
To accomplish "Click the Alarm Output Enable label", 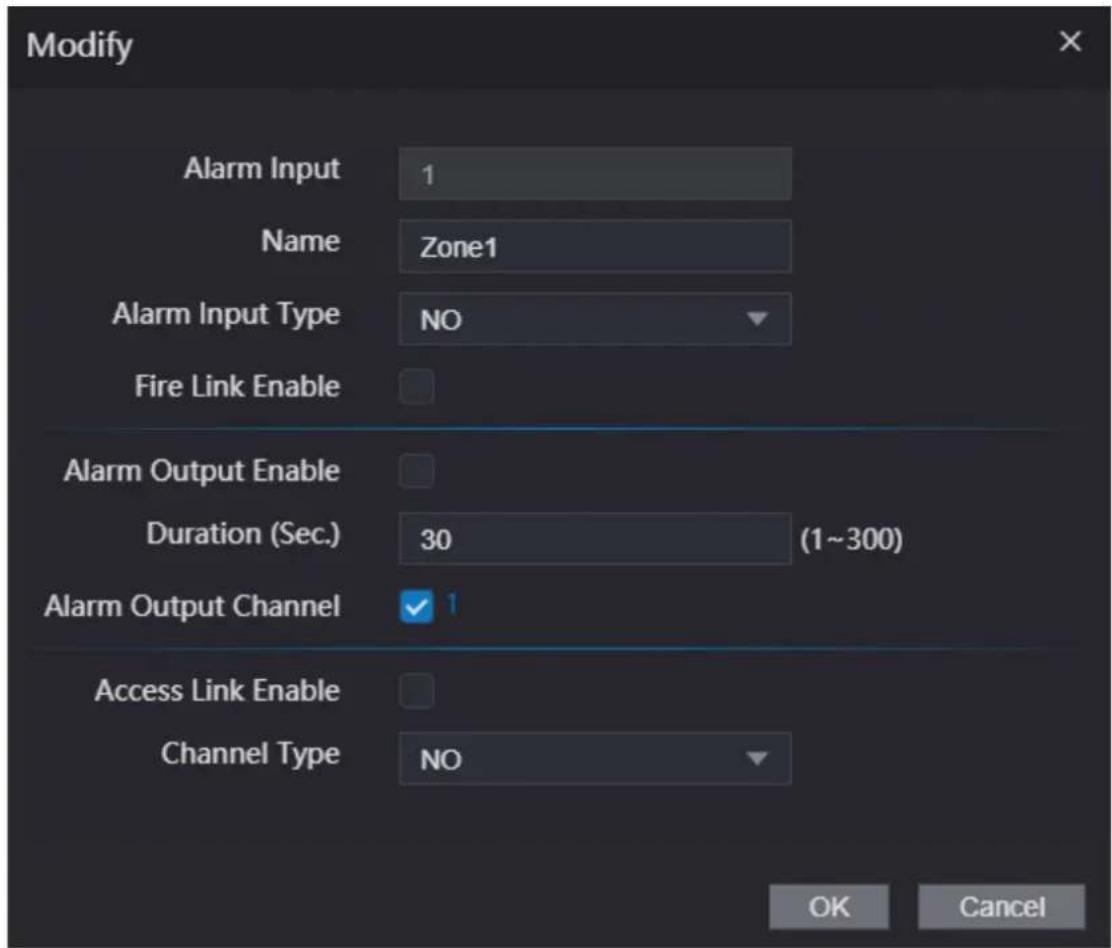I will [x=202, y=472].
